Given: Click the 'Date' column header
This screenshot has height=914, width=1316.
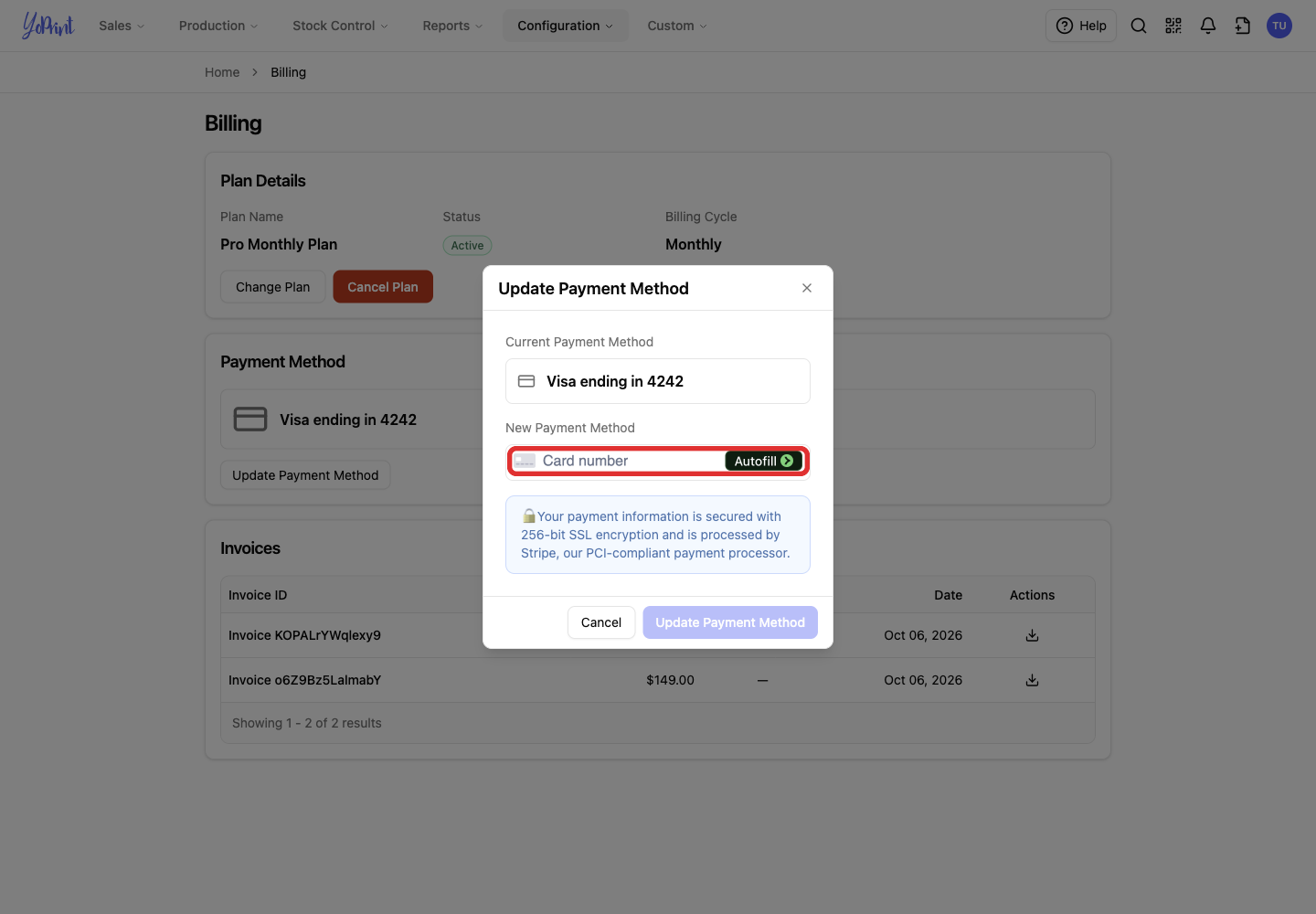Looking at the screenshot, I should [x=949, y=595].
